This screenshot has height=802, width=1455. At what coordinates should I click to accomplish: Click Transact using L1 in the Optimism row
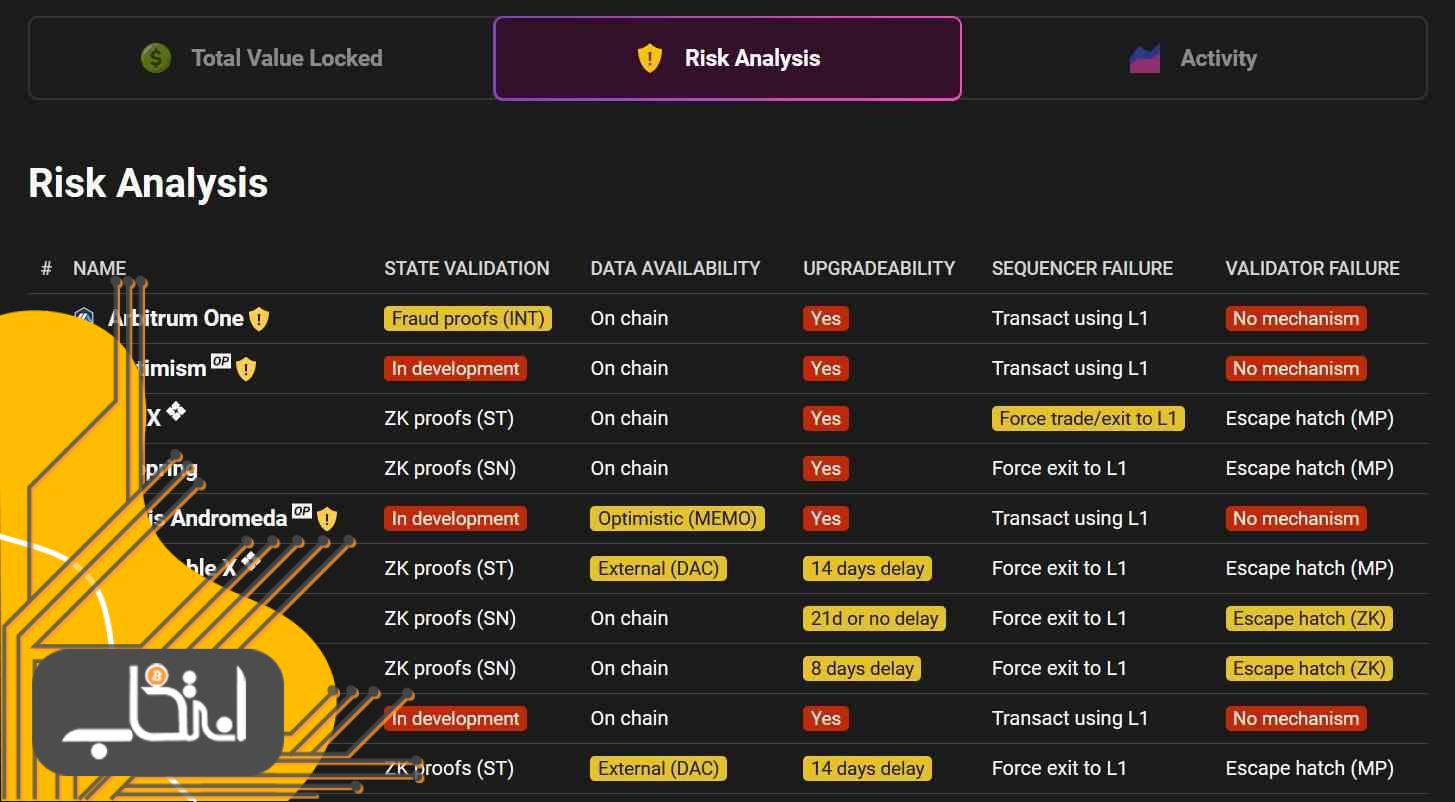tap(1070, 368)
